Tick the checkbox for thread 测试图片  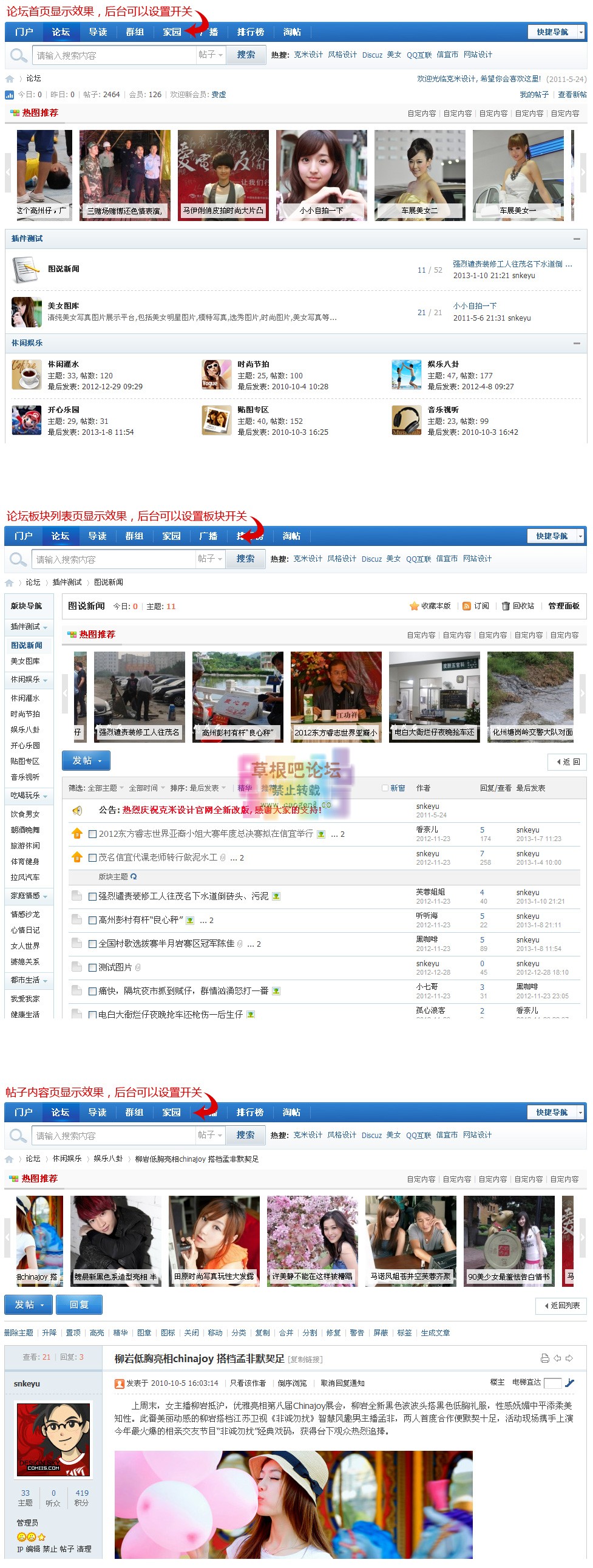[x=92, y=967]
